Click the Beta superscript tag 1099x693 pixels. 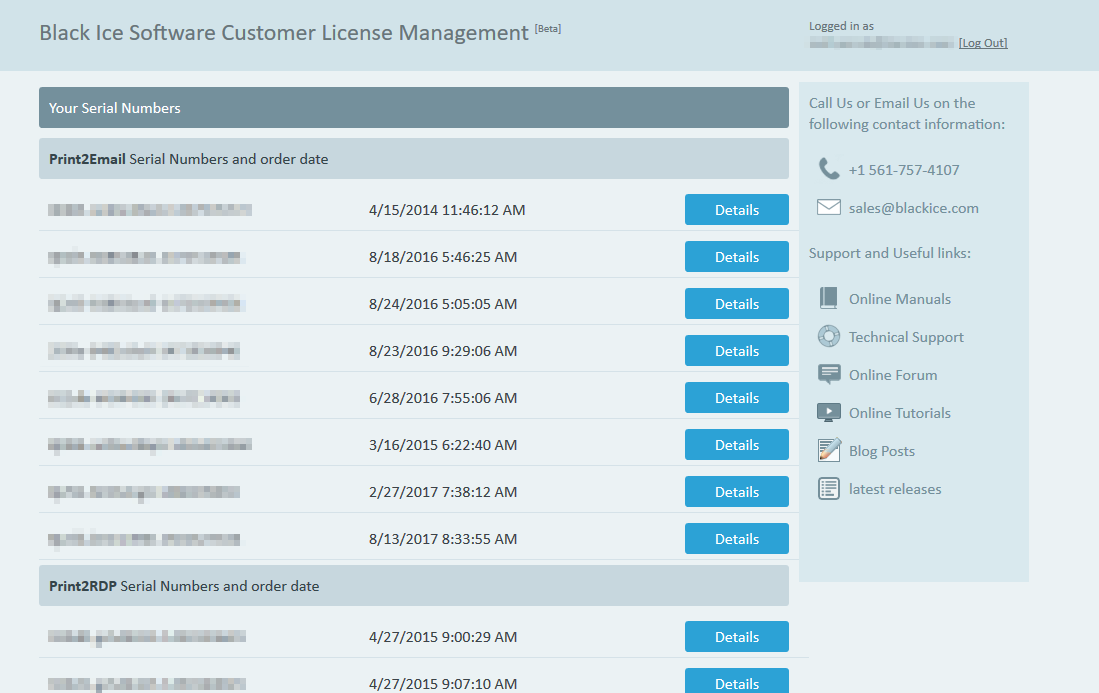547,29
